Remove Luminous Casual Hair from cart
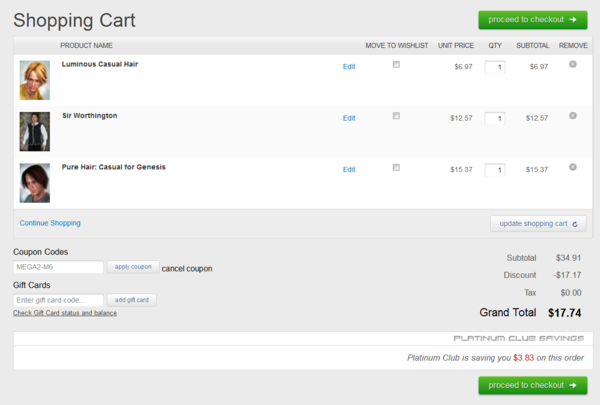The image size is (600, 405). tap(573, 64)
